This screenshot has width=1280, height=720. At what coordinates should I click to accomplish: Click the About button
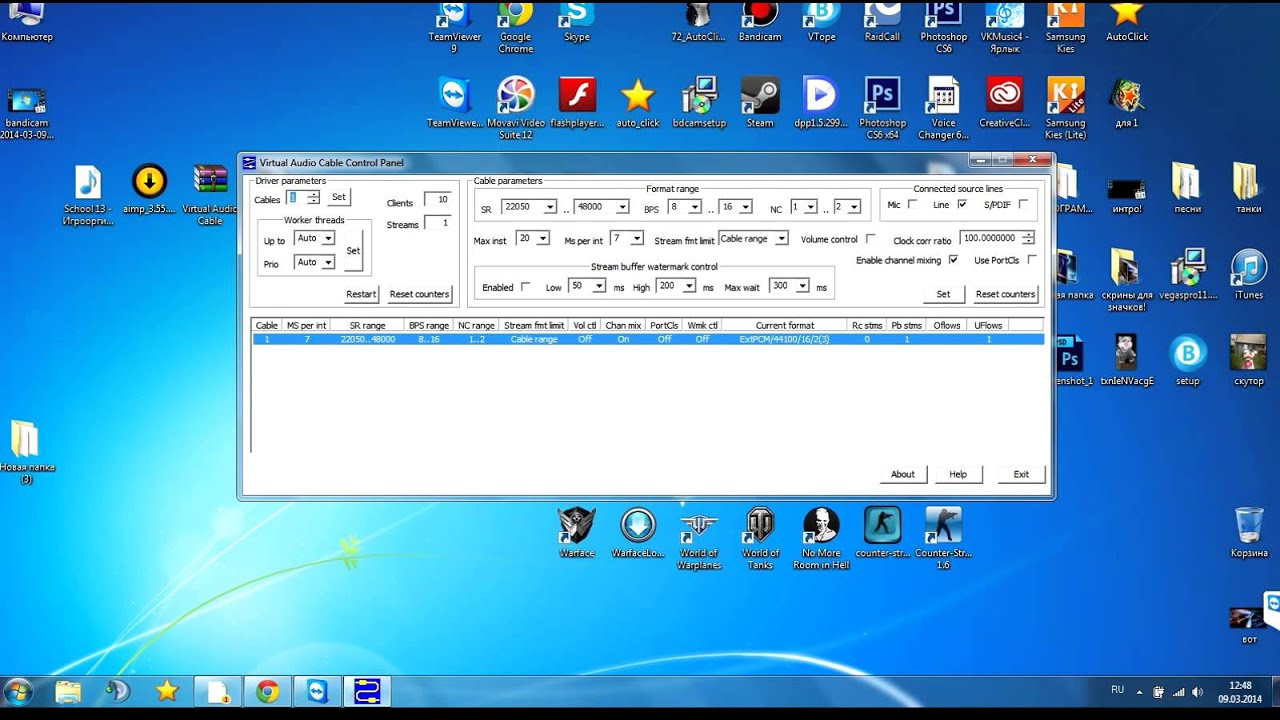[x=903, y=474]
